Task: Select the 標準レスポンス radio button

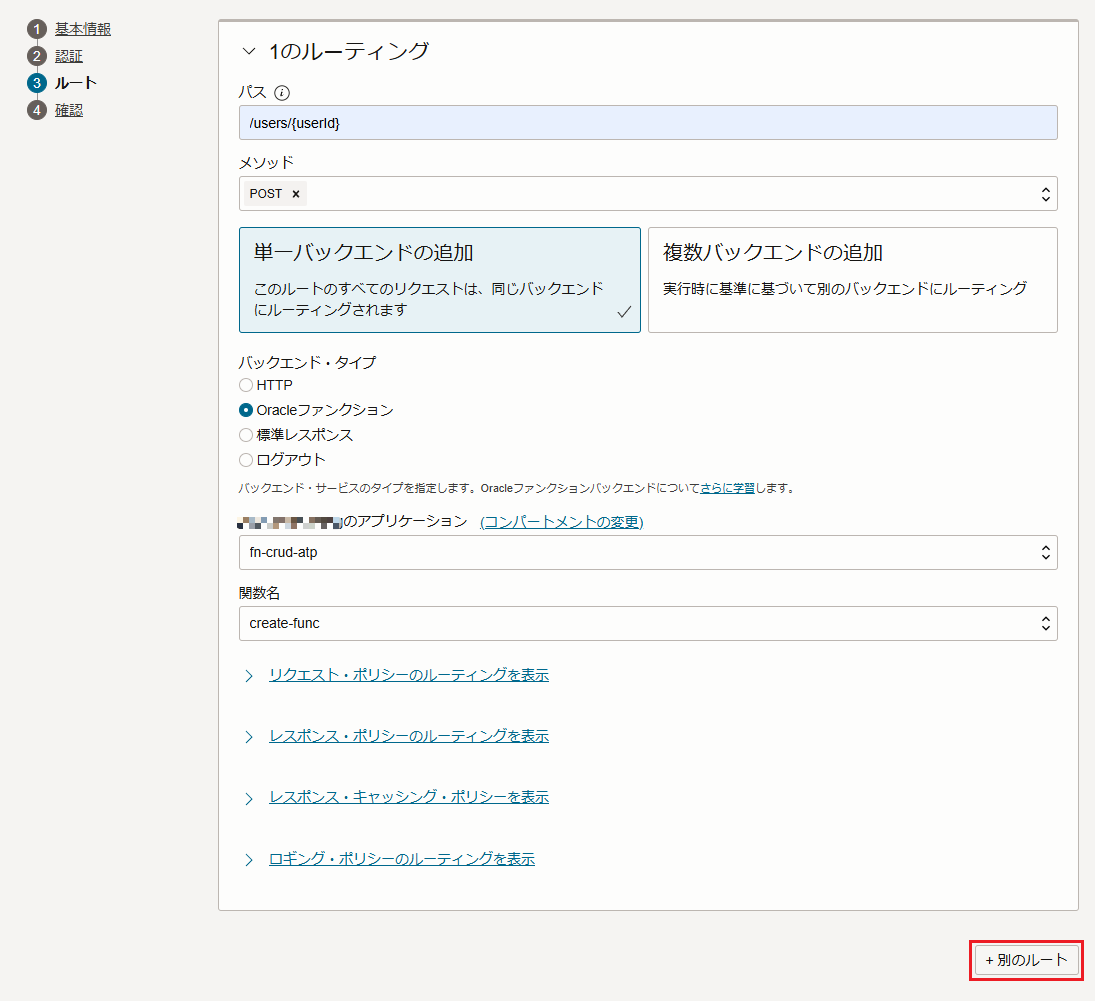Action: [x=246, y=435]
